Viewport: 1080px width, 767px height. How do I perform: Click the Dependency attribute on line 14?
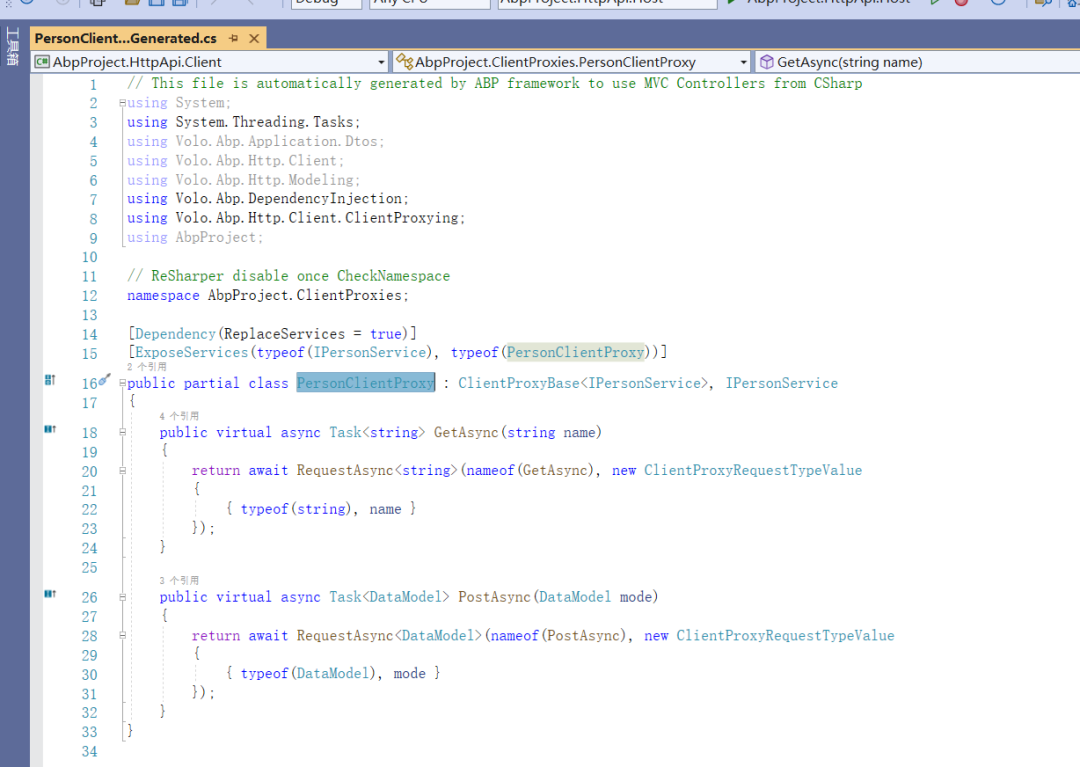[x=175, y=334]
